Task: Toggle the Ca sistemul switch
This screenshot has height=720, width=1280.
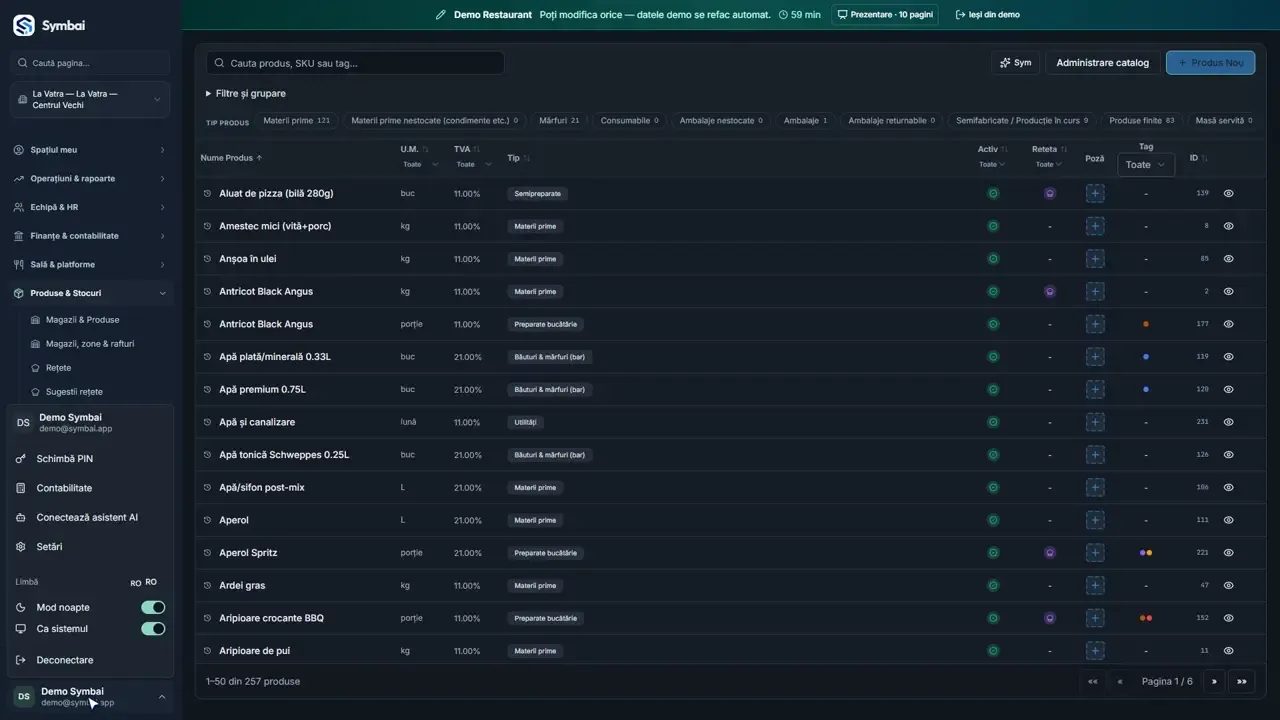Action: pyautogui.click(x=153, y=629)
